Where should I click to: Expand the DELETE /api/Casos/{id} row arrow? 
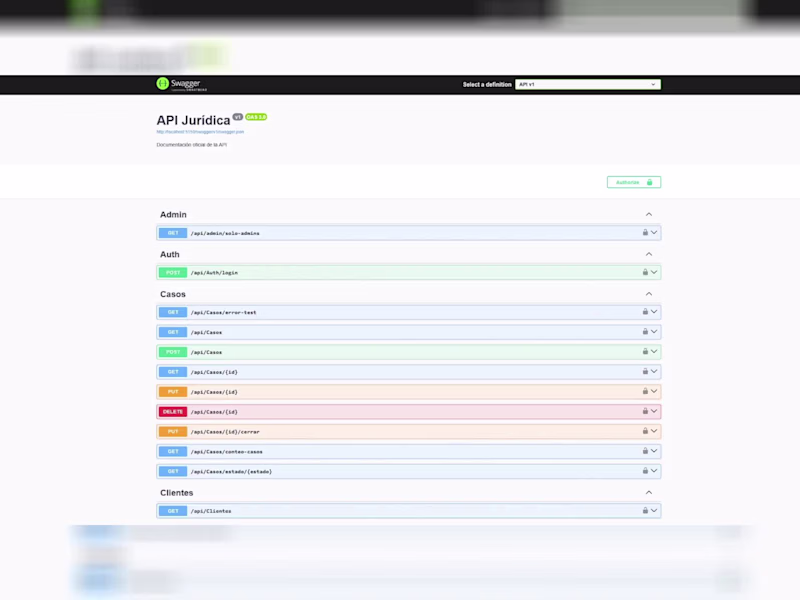[x=654, y=411]
